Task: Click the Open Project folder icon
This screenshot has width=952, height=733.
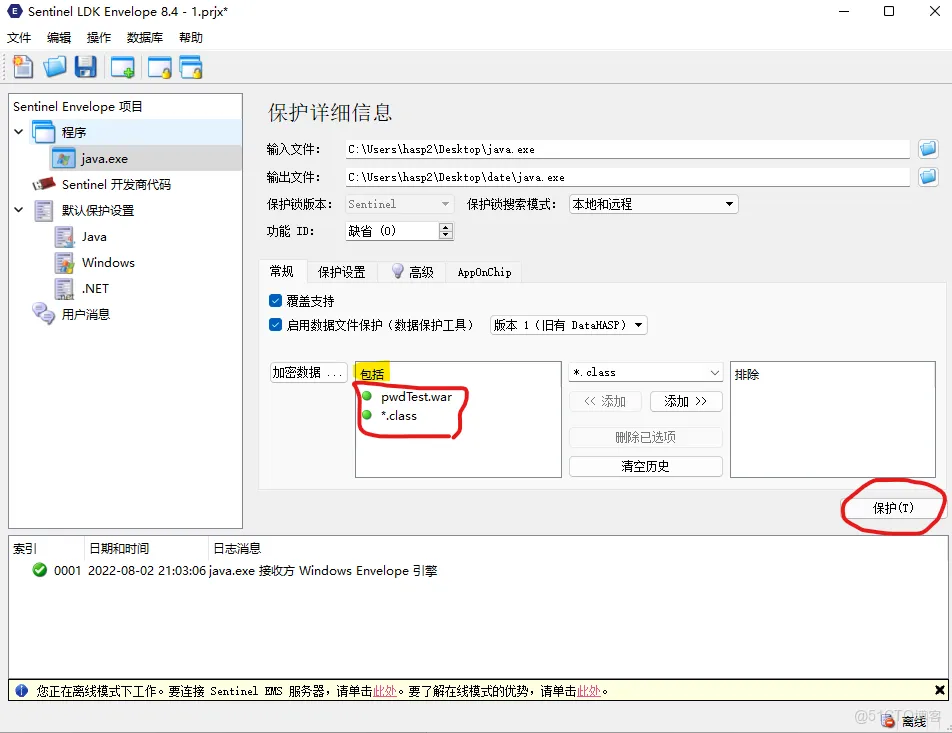Action: click(x=55, y=67)
